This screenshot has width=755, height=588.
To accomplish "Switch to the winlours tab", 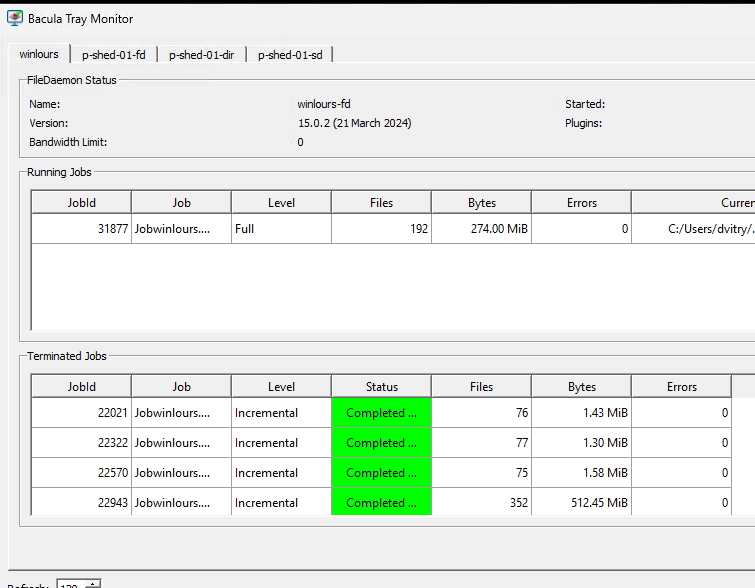I will [x=39, y=54].
